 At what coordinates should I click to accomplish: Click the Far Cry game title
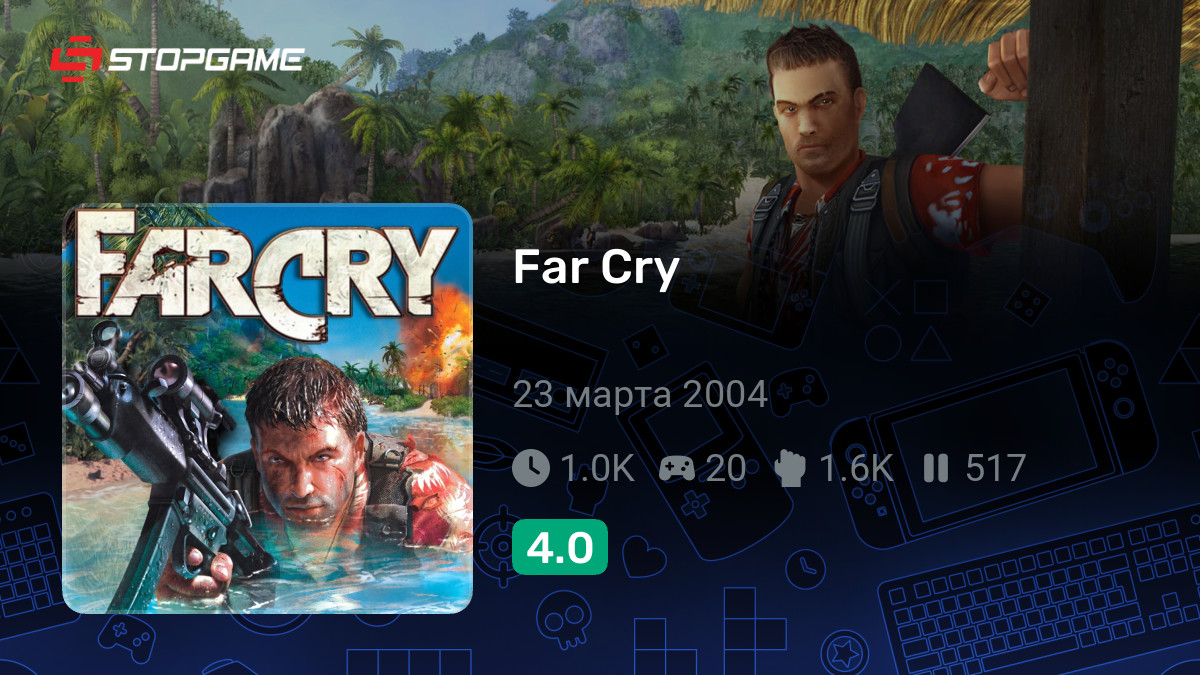click(597, 269)
